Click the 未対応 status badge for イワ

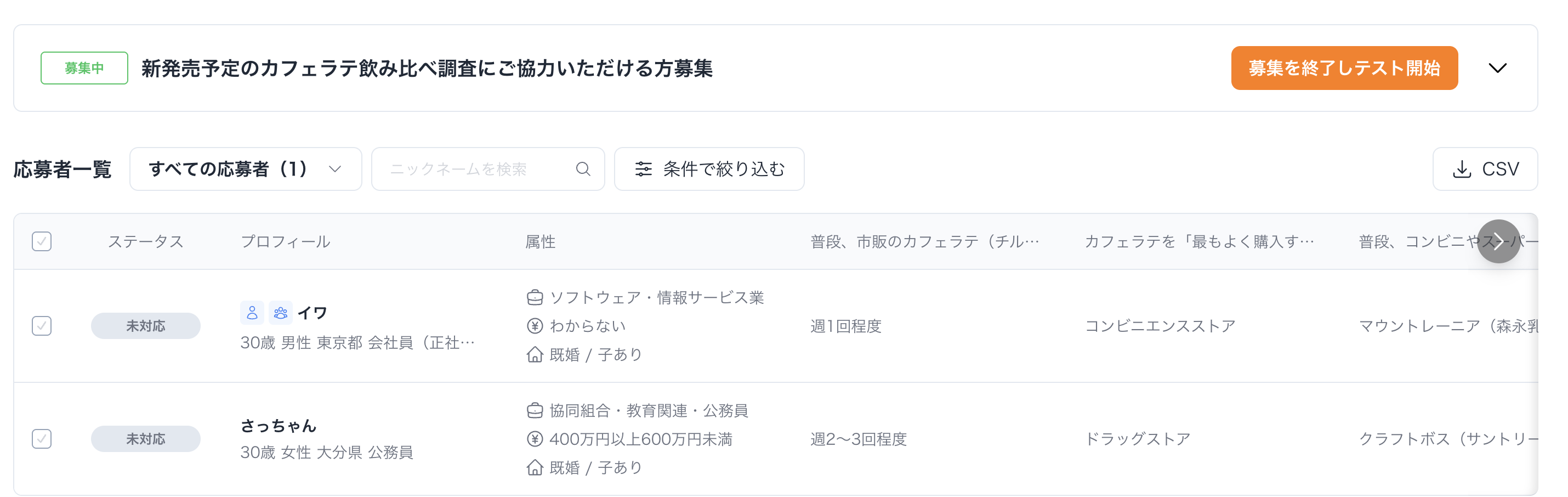(x=145, y=326)
